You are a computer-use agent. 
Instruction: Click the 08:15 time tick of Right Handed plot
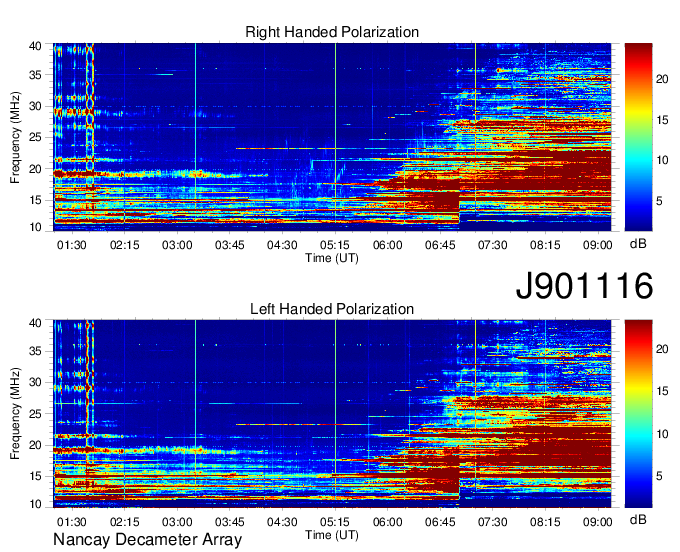click(545, 245)
